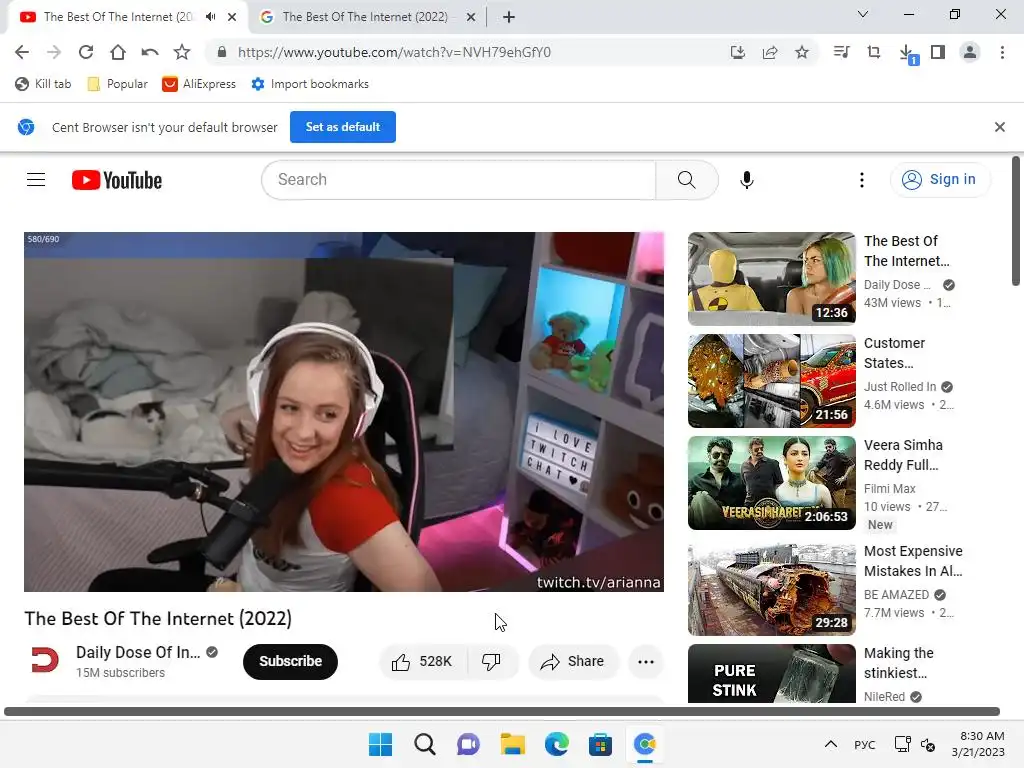The height and width of the screenshot is (768, 1024).
Task: Open the Daily Dose channel avatar
Action: pyautogui.click(x=45, y=660)
